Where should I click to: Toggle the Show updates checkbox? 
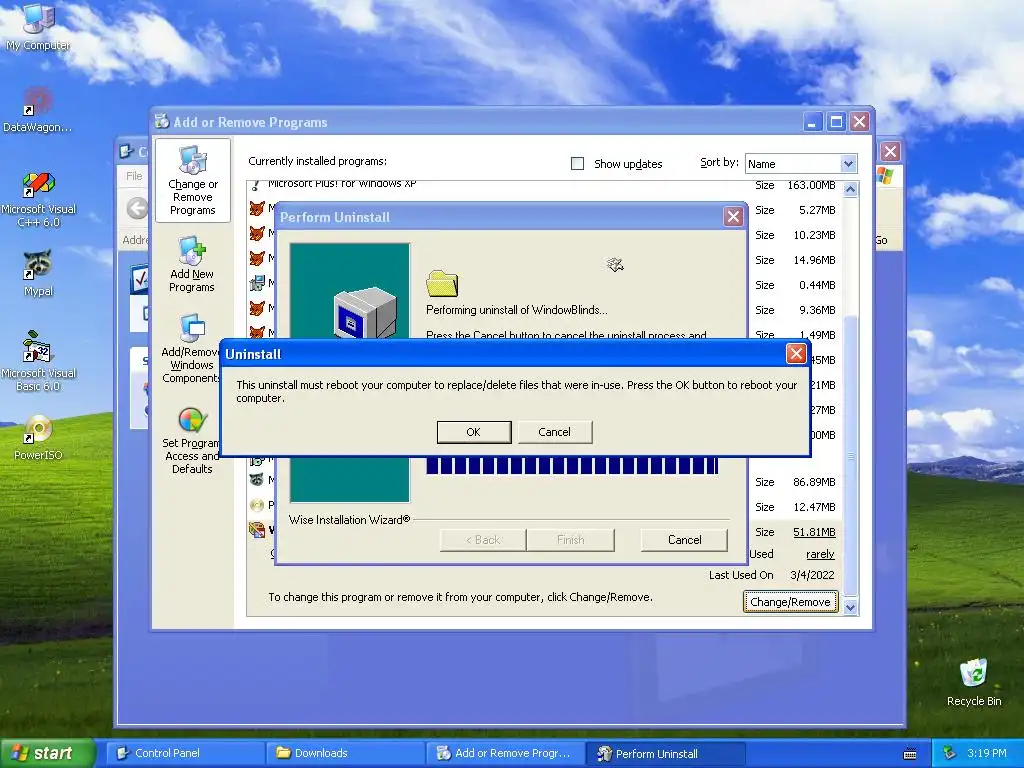[577, 163]
